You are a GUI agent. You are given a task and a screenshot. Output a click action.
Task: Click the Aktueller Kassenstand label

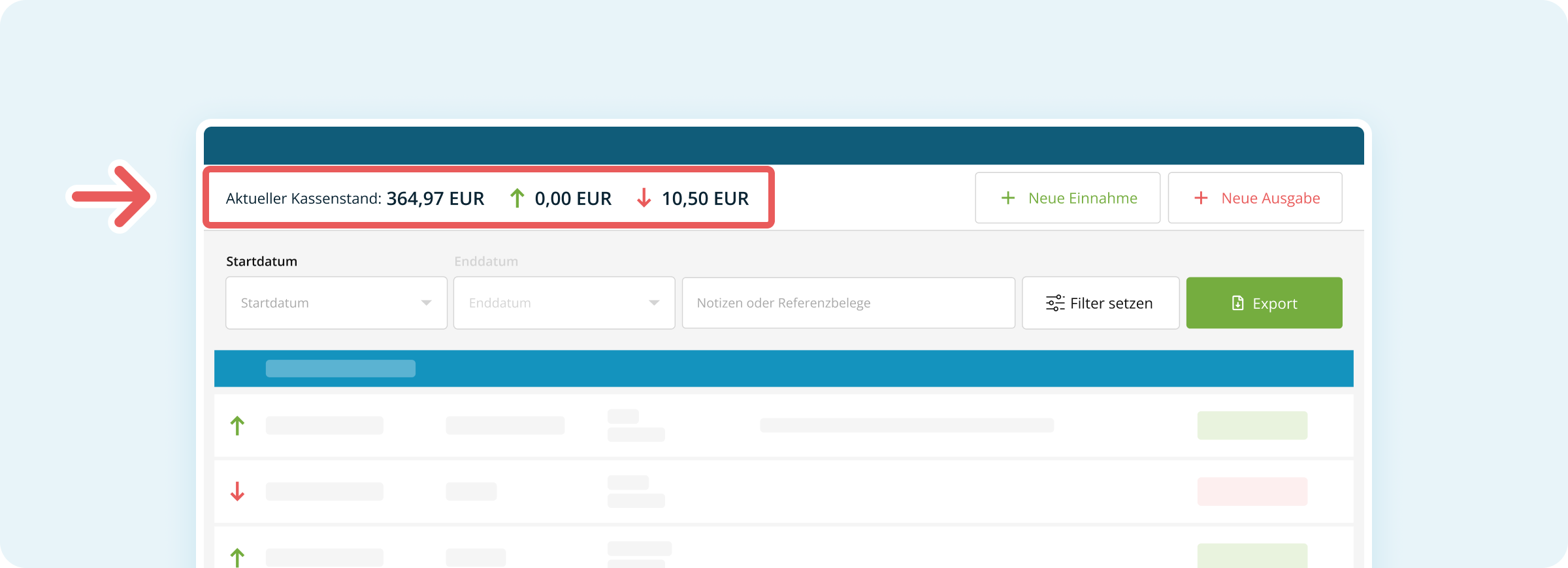tap(304, 198)
